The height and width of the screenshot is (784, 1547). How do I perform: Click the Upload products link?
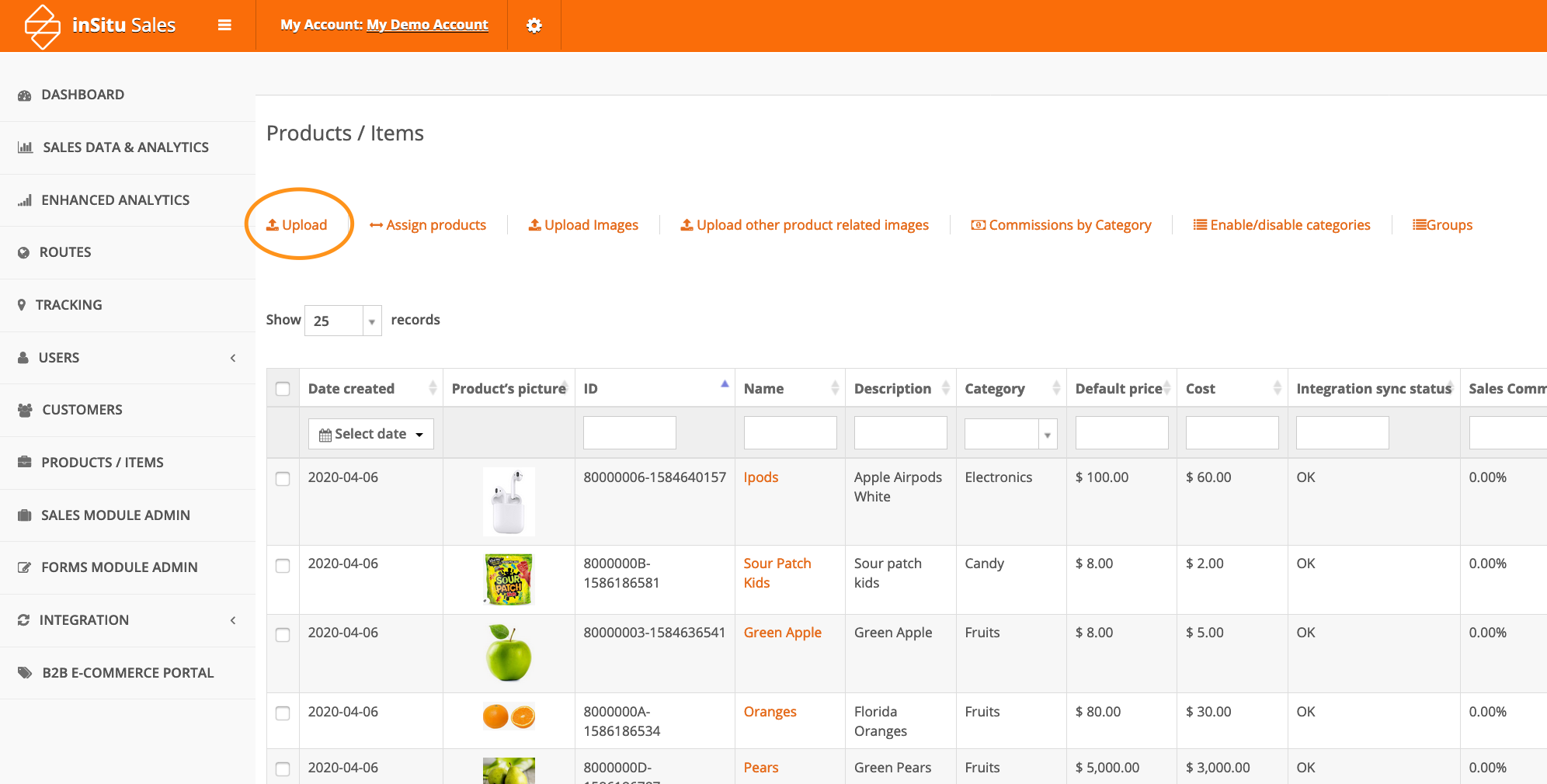(x=297, y=225)
